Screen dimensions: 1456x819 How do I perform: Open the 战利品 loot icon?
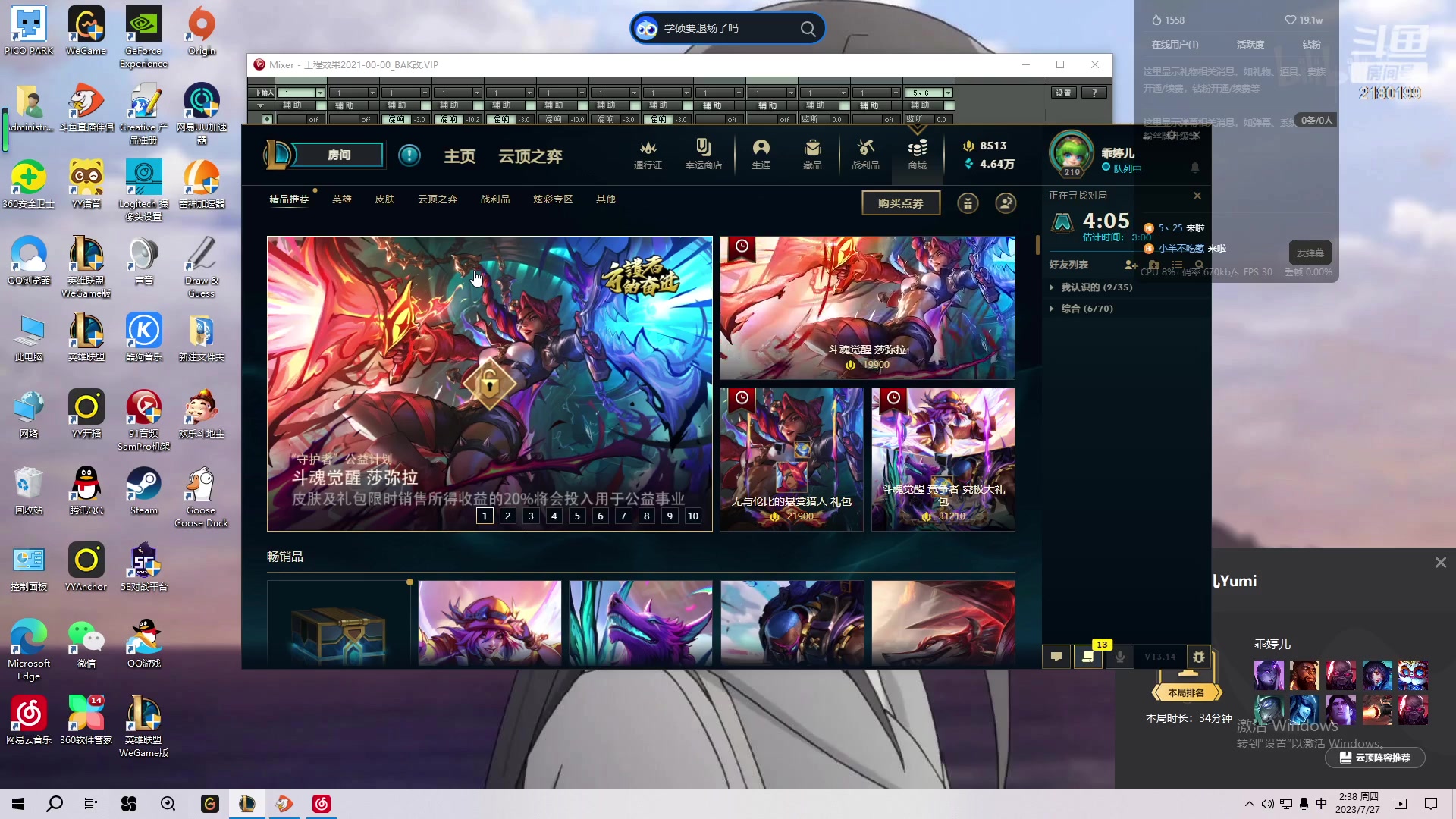click(865, 154)
